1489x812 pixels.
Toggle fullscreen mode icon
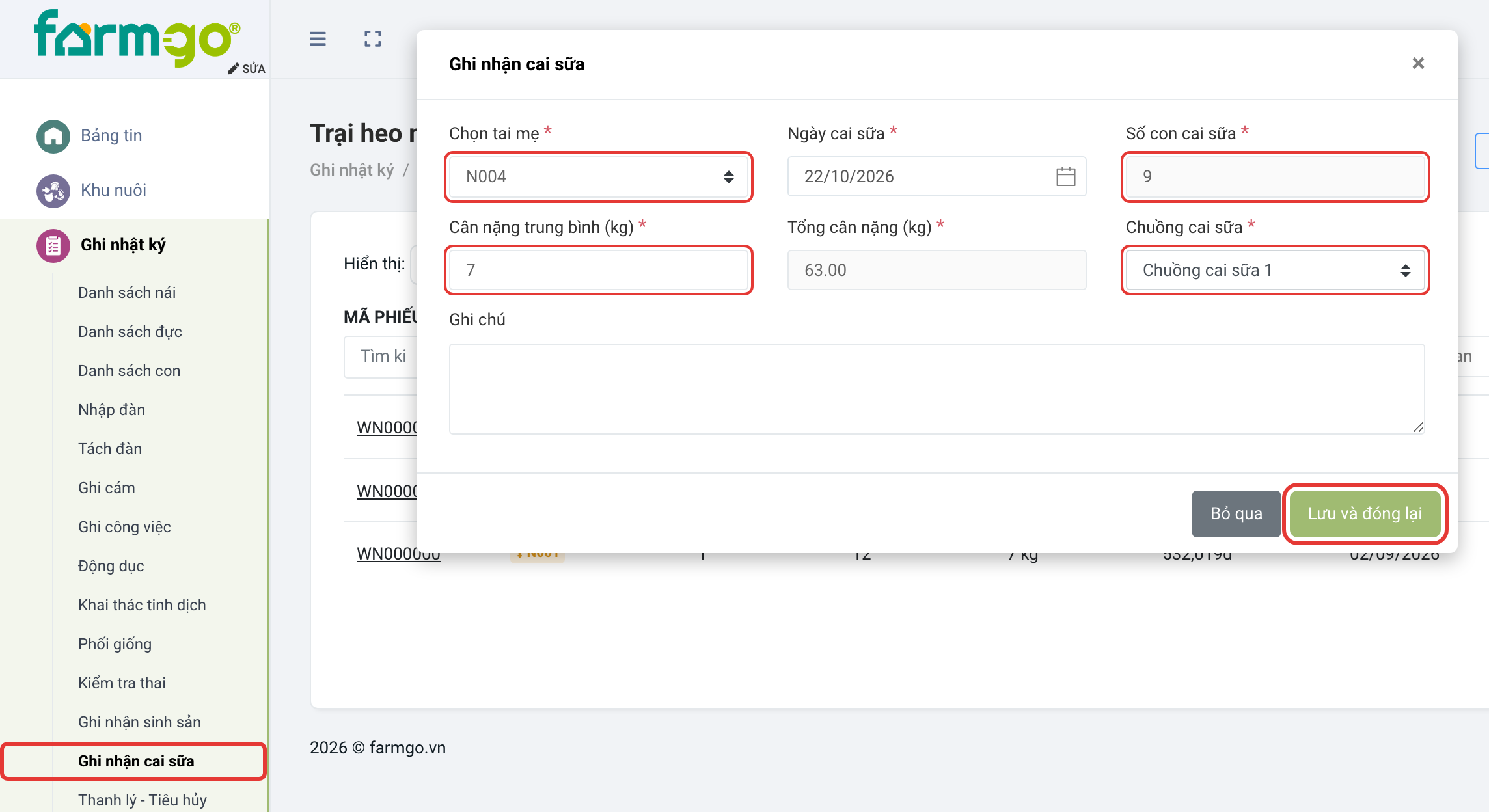[373, 39]
